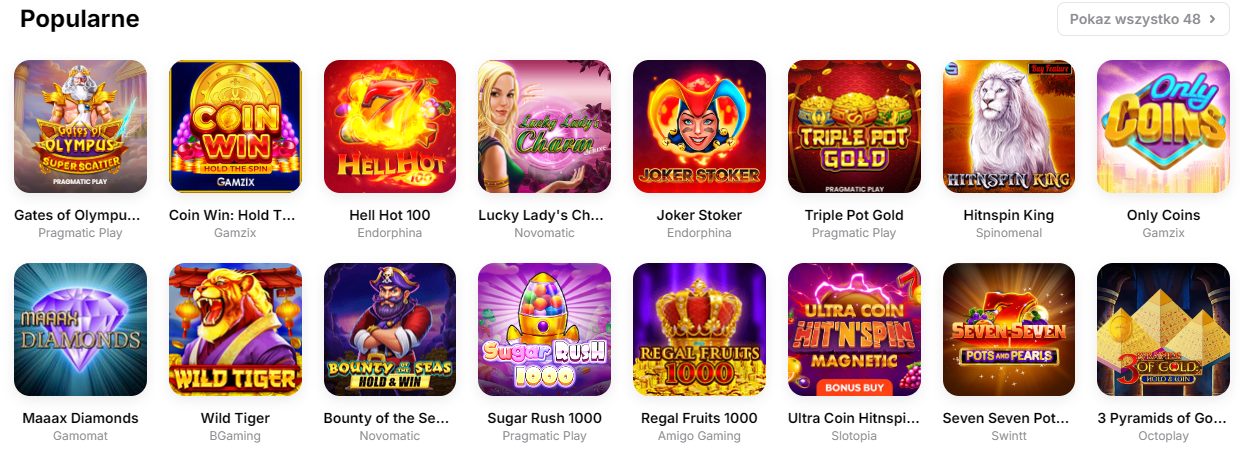The width and height of the screenshot is (1245, 456).
Task: Click Seven Seven Pots and Pearls thumbnail
Action: (x=1009, y=329)
